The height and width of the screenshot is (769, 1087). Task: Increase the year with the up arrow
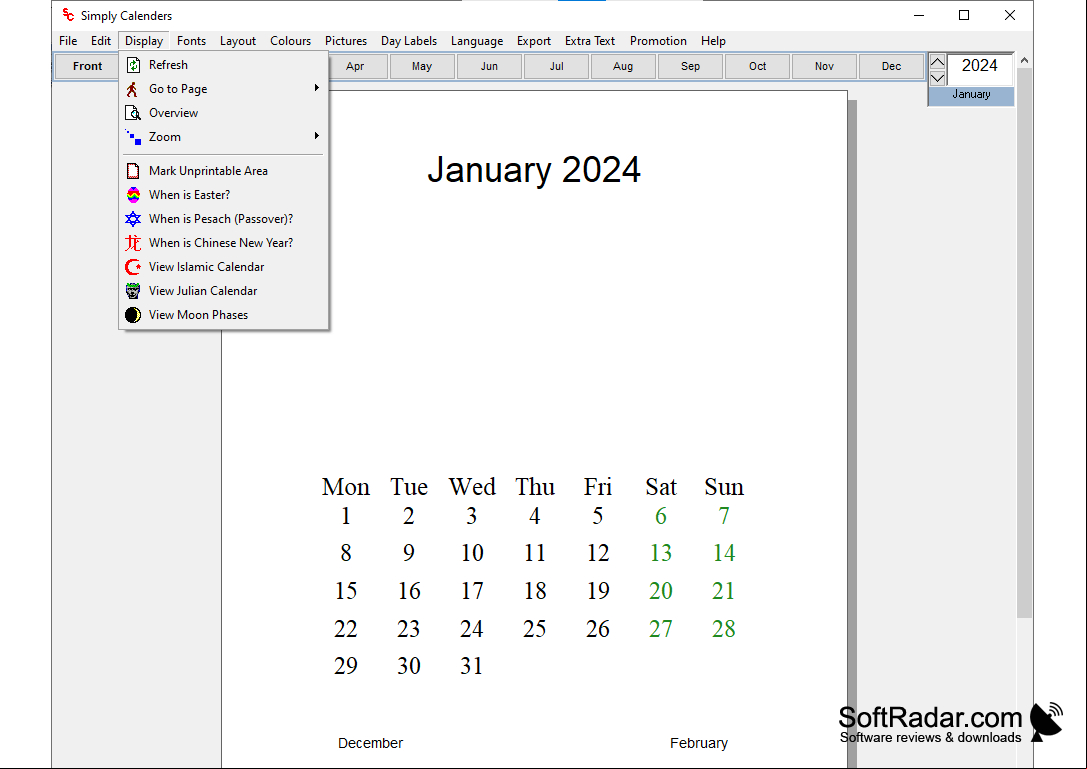pos(937,62)
